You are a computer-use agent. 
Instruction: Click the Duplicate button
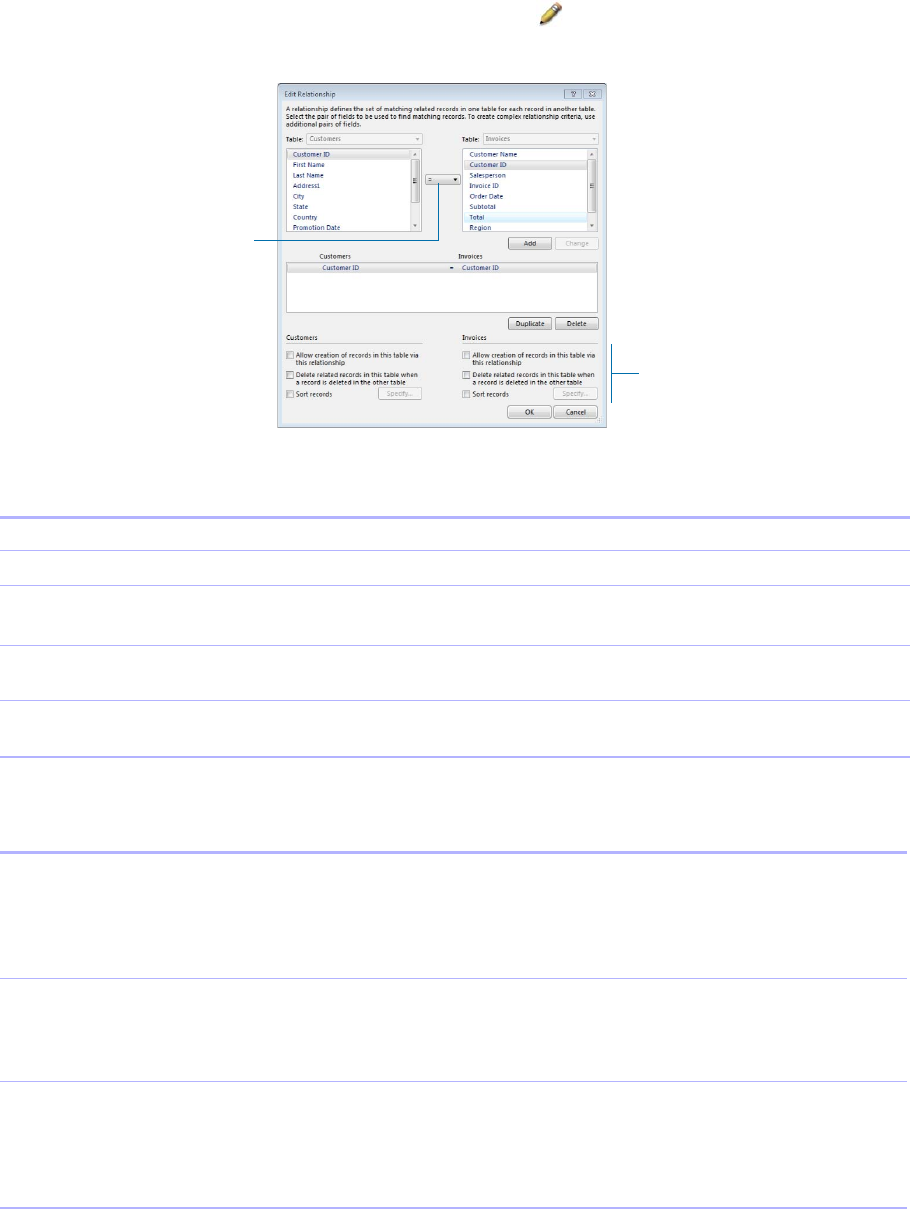coord(530,324)
